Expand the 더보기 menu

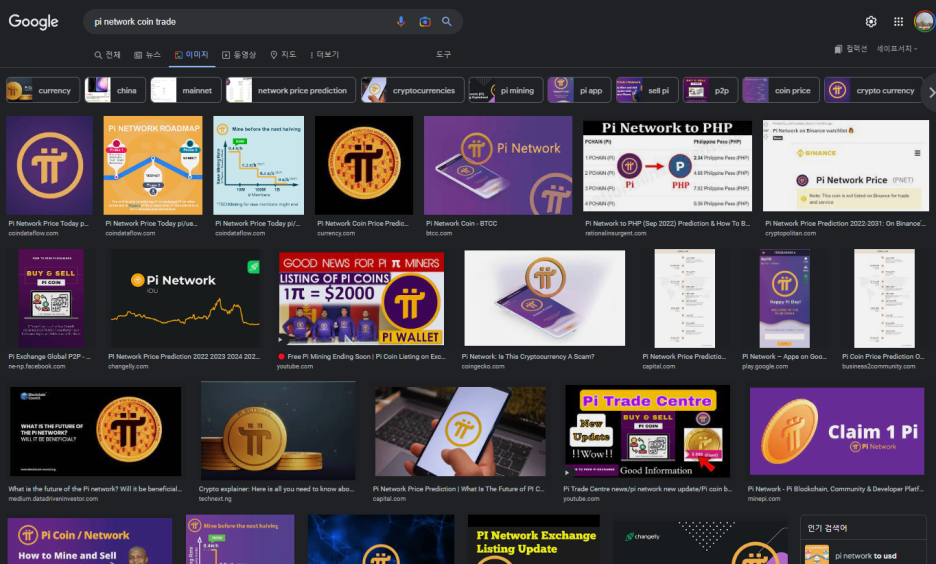click(324, 54)
